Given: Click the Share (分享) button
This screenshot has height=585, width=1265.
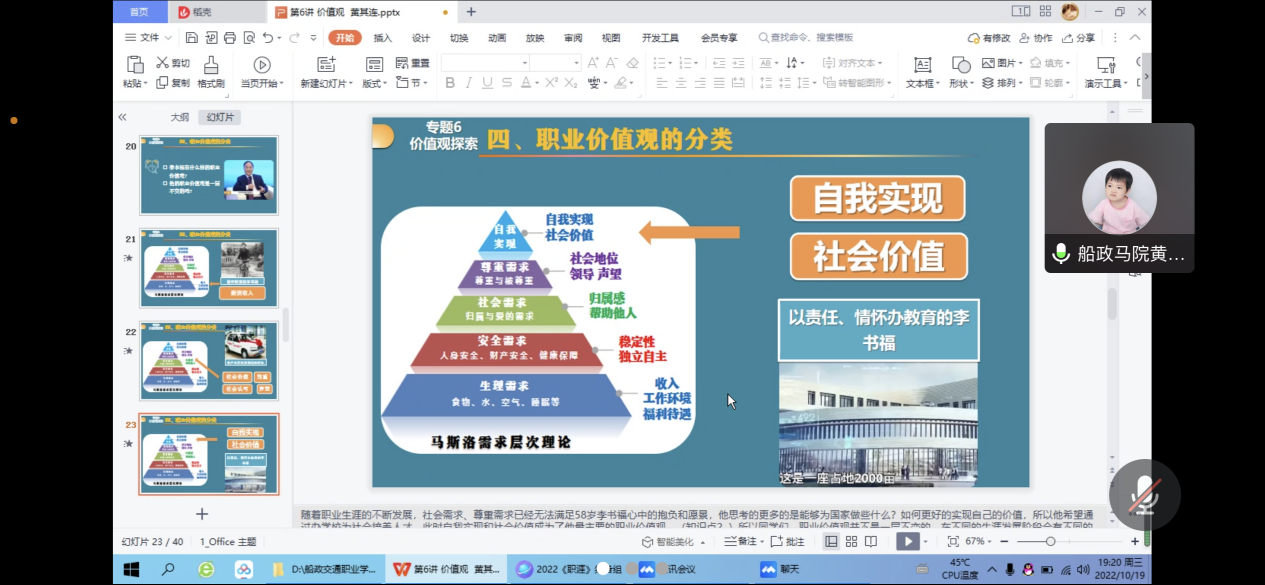Looking at the screenshot, I should coord(1078,38).
